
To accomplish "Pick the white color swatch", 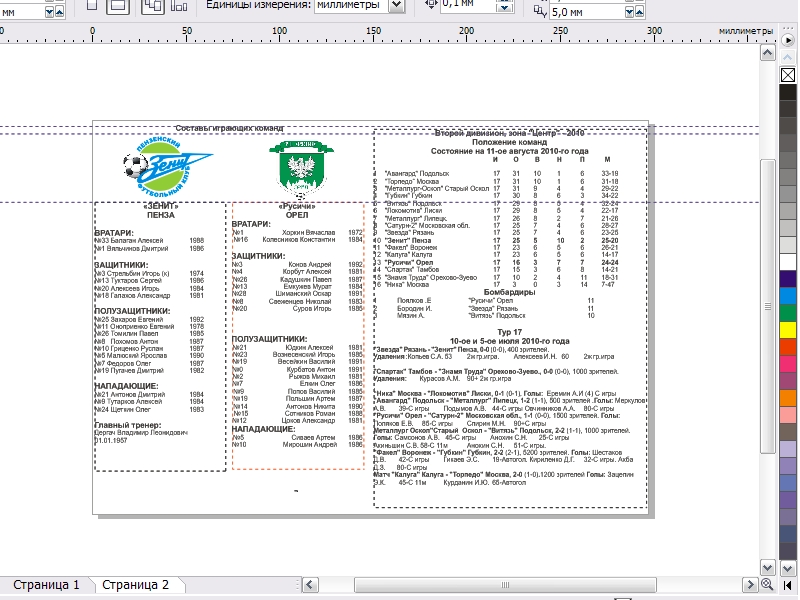I will pos(788,262).
